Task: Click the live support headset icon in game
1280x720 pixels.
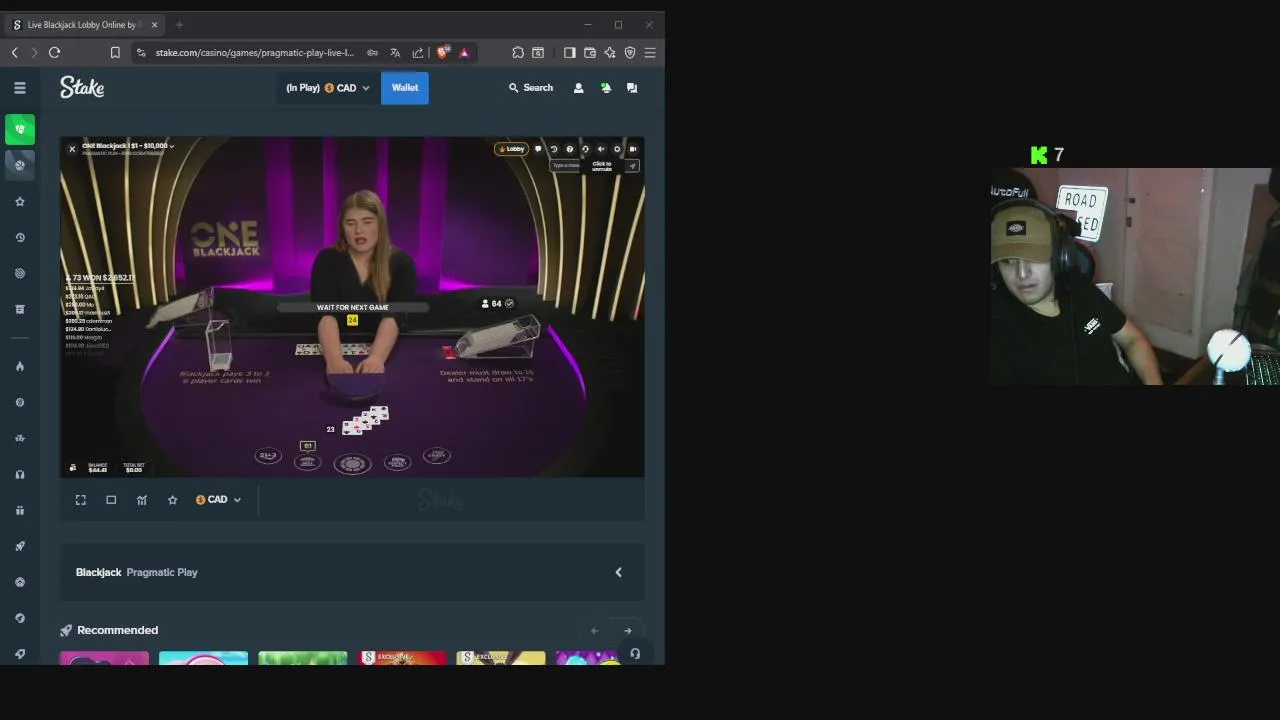Action: click(x=586, y=149)
